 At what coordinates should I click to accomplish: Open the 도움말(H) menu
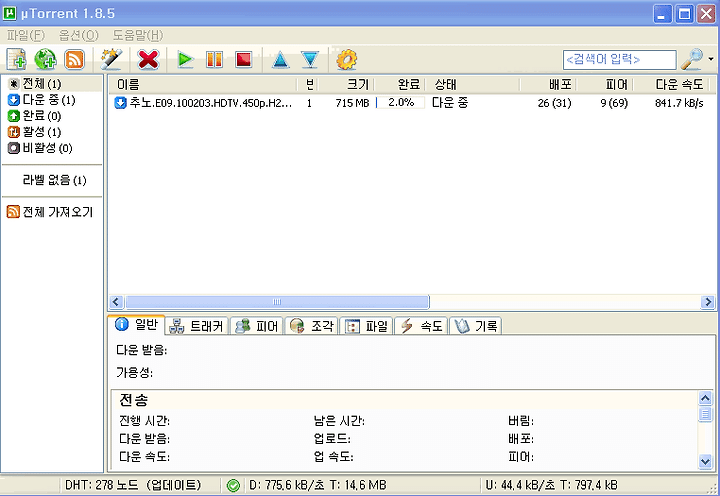(x=138, y=35)
